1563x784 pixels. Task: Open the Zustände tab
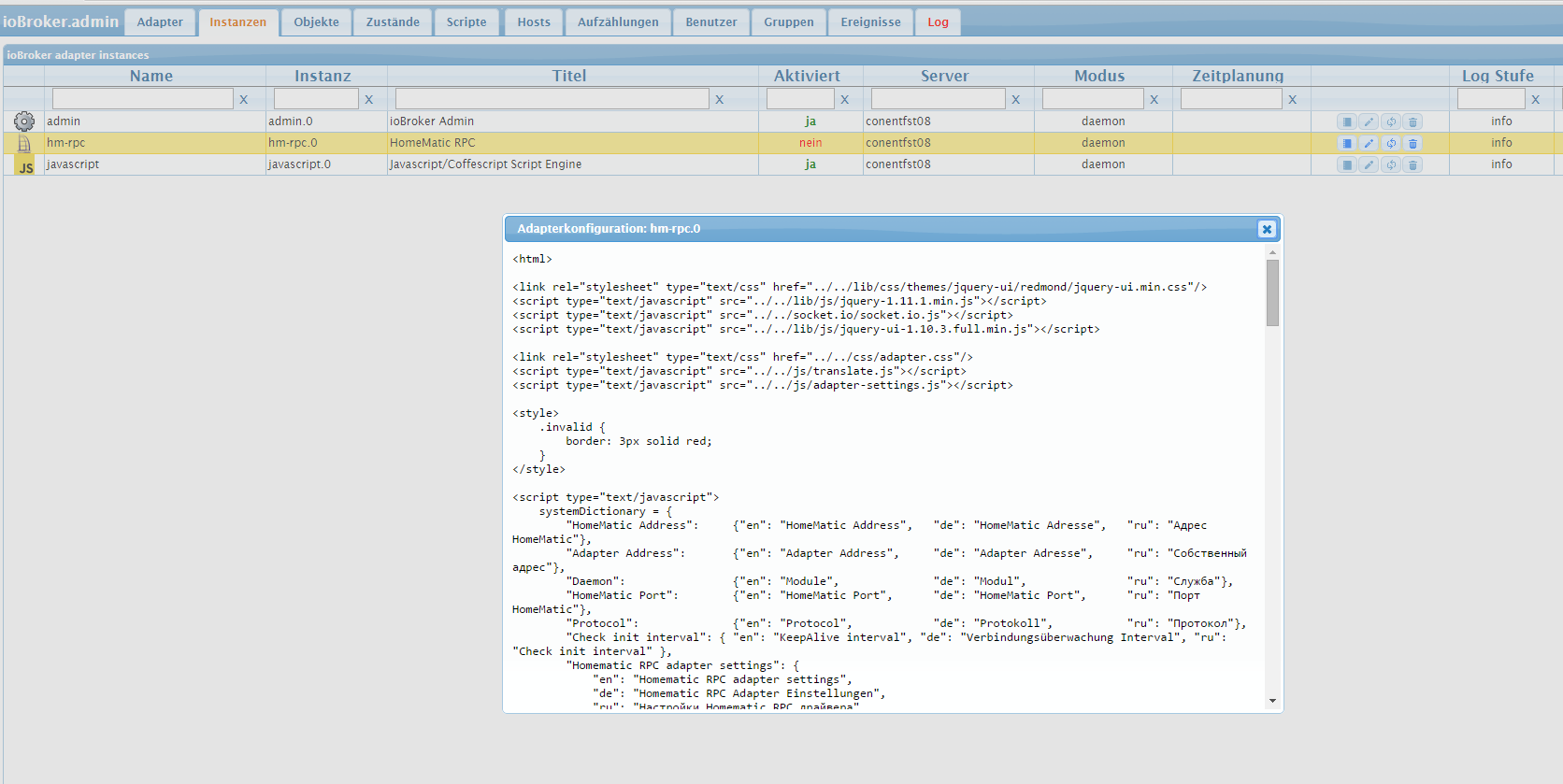393,22
